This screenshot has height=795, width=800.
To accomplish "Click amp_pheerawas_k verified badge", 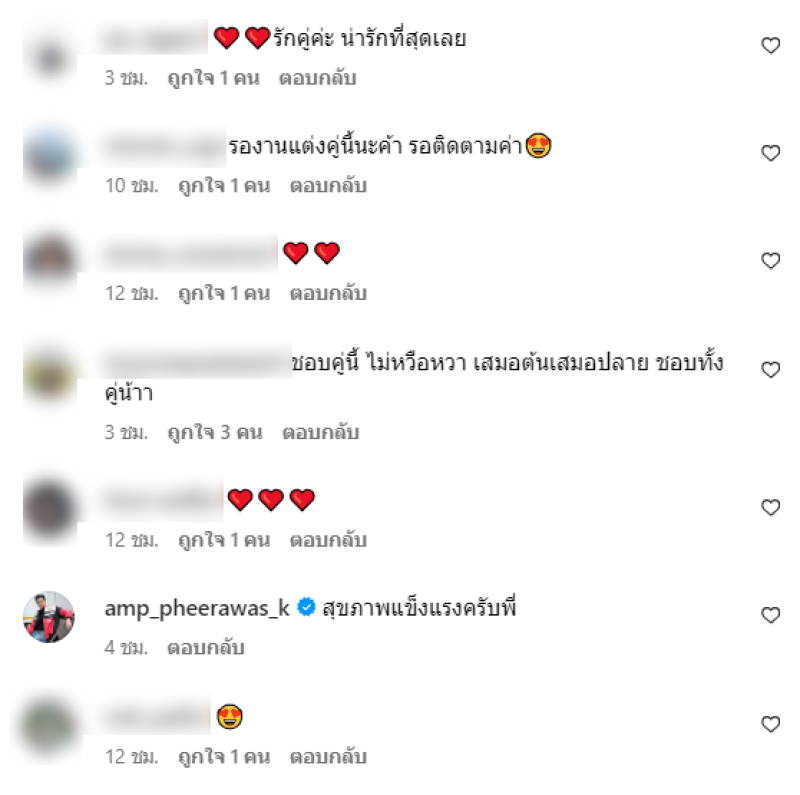I will tap(306, 607).
